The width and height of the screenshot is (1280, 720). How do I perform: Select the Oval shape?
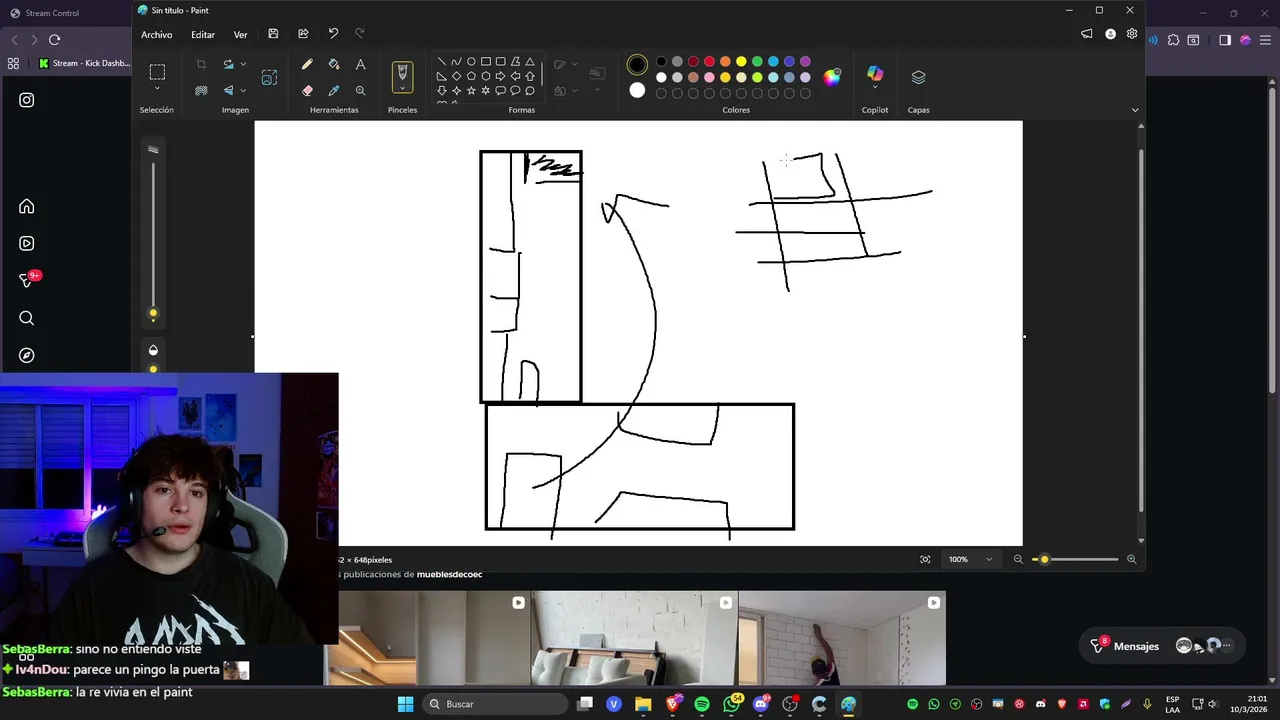click(x=471, y=61)
